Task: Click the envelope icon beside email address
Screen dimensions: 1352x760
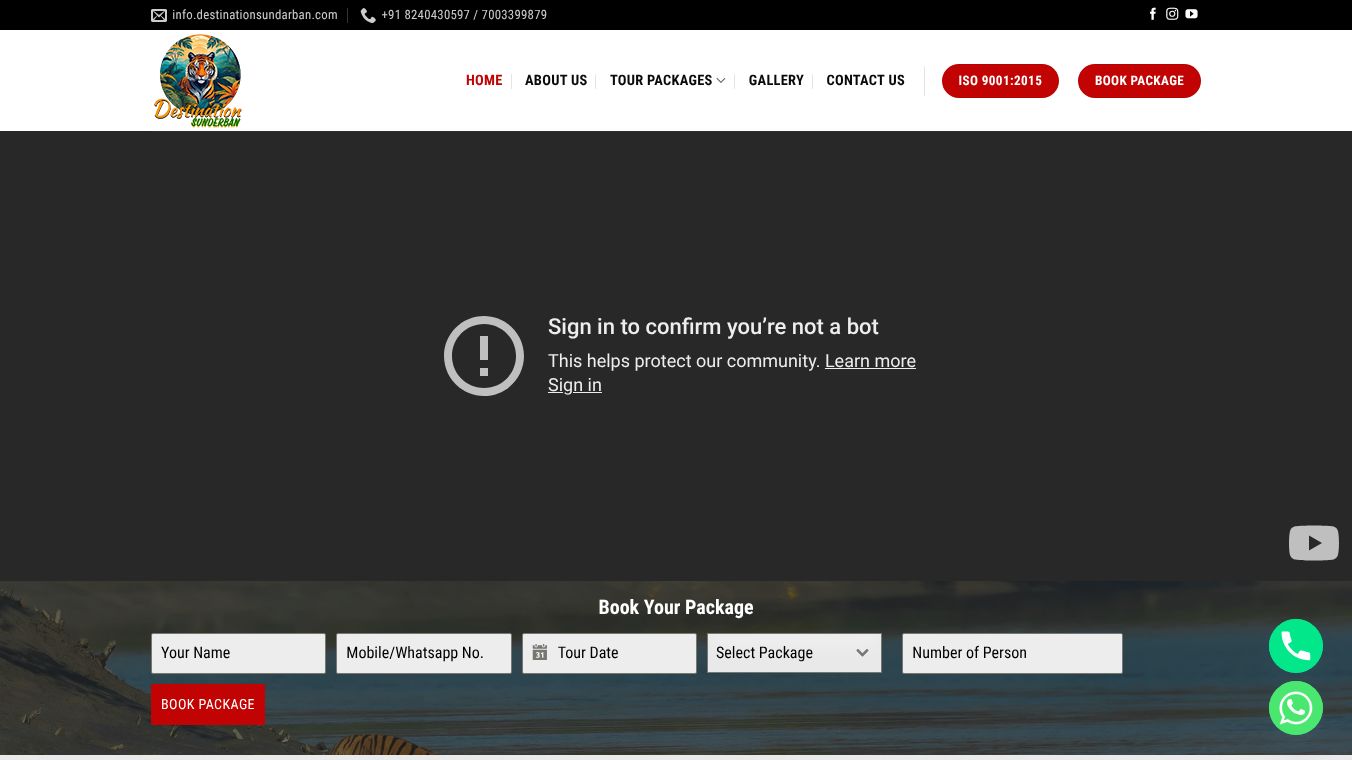Action: pos(159,15)
